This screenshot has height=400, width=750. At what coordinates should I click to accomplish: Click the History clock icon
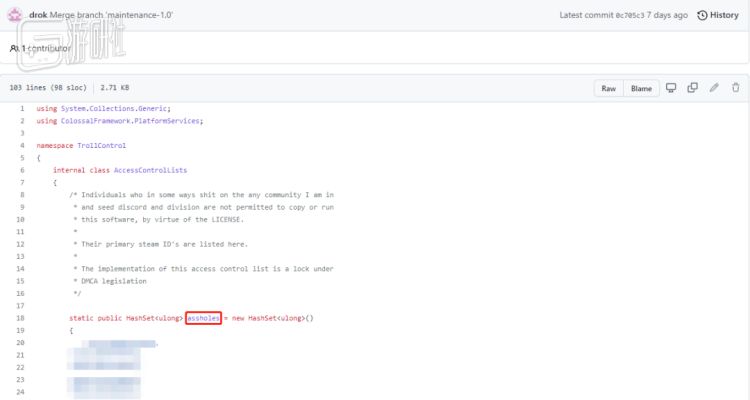702,15
